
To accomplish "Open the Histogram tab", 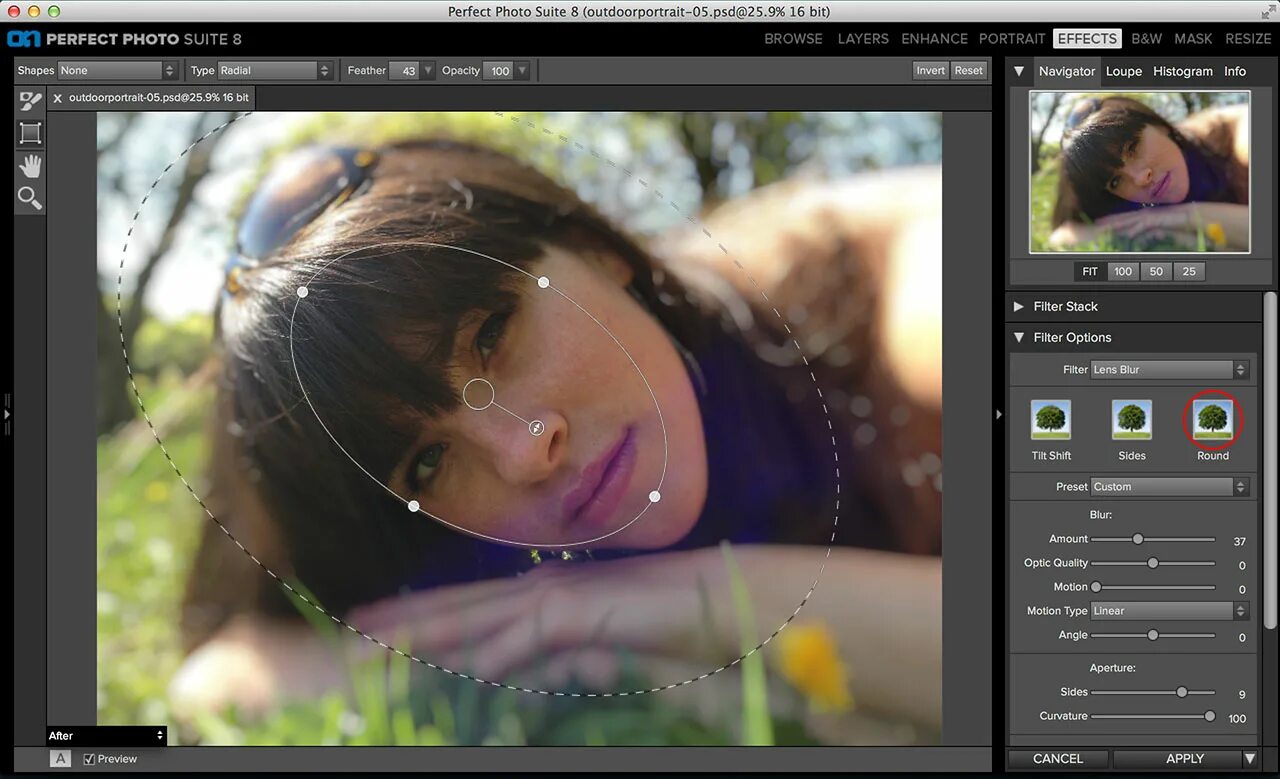I will [x=1183, y=71].
